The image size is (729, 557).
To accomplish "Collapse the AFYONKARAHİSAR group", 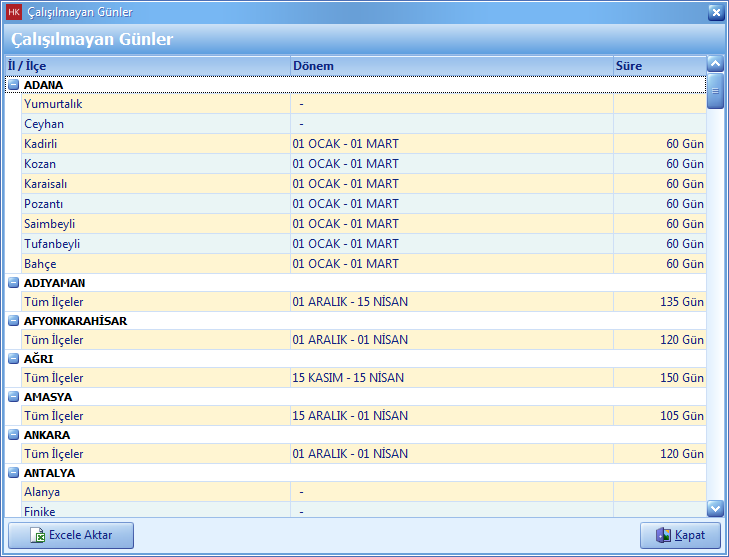I will coord(13,321).
